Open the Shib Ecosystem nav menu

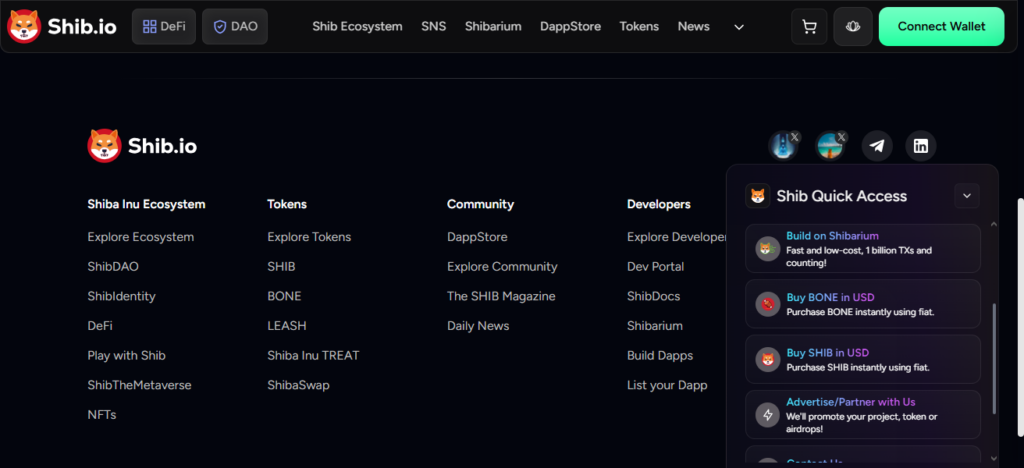[357, 27]
